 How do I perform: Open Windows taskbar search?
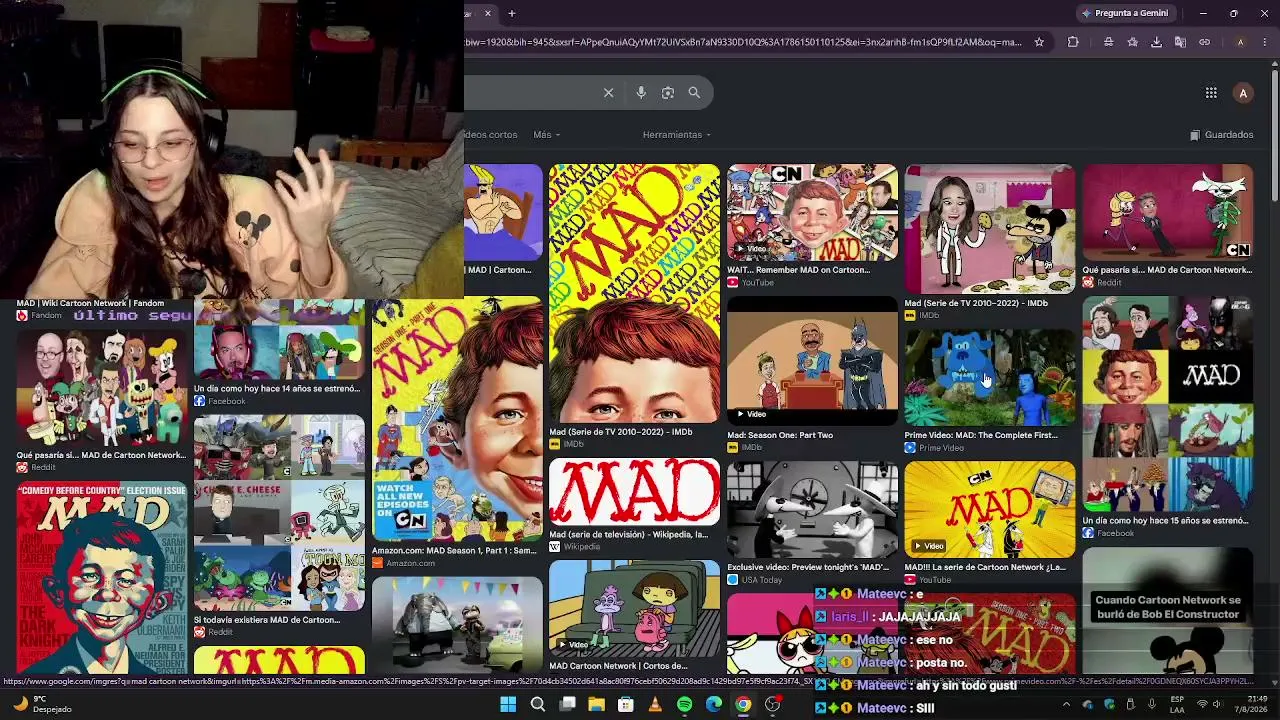pyautogui.click(x=538, y=705)
